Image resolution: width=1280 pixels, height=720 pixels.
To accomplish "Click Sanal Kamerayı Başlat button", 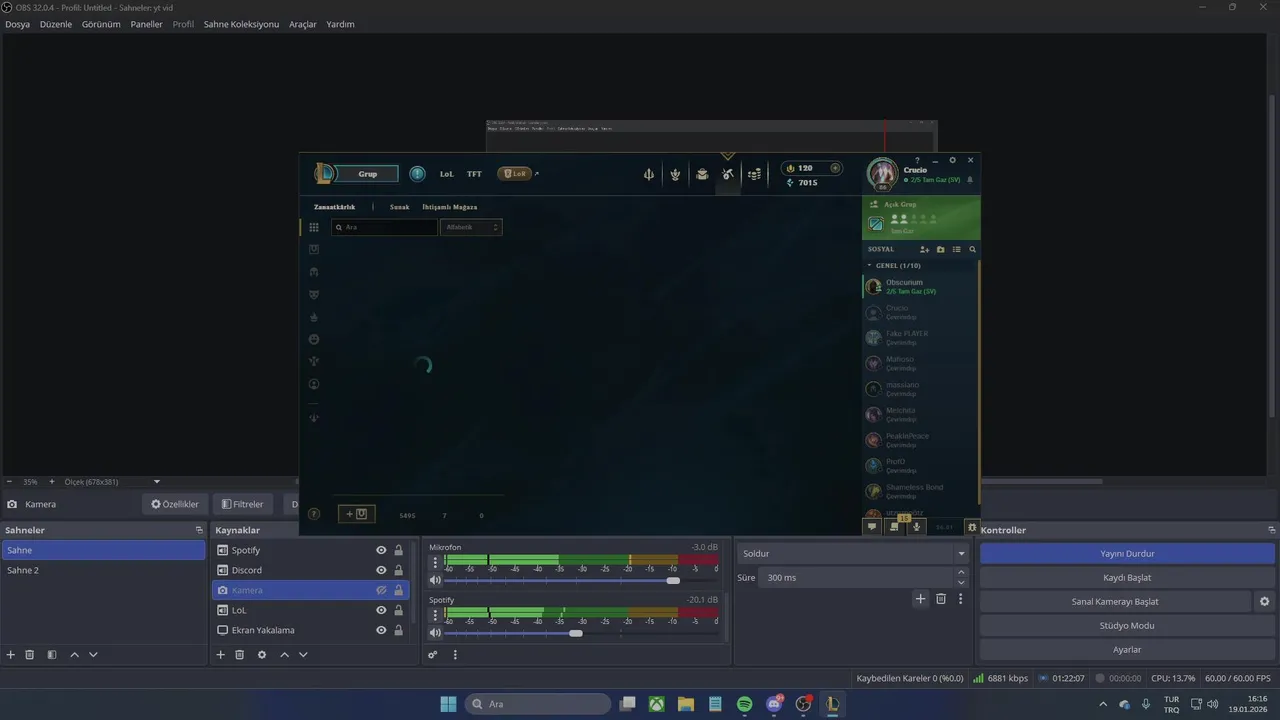I will [1115, 601].
